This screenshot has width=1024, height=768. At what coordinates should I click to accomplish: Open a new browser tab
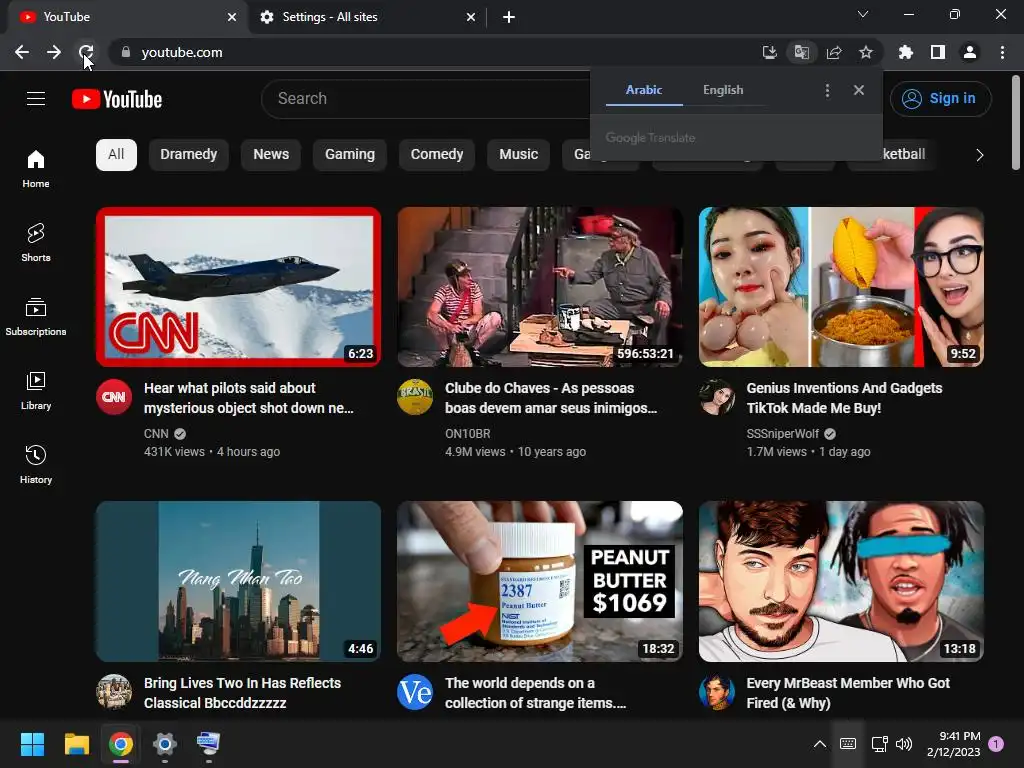click(509, 17)
